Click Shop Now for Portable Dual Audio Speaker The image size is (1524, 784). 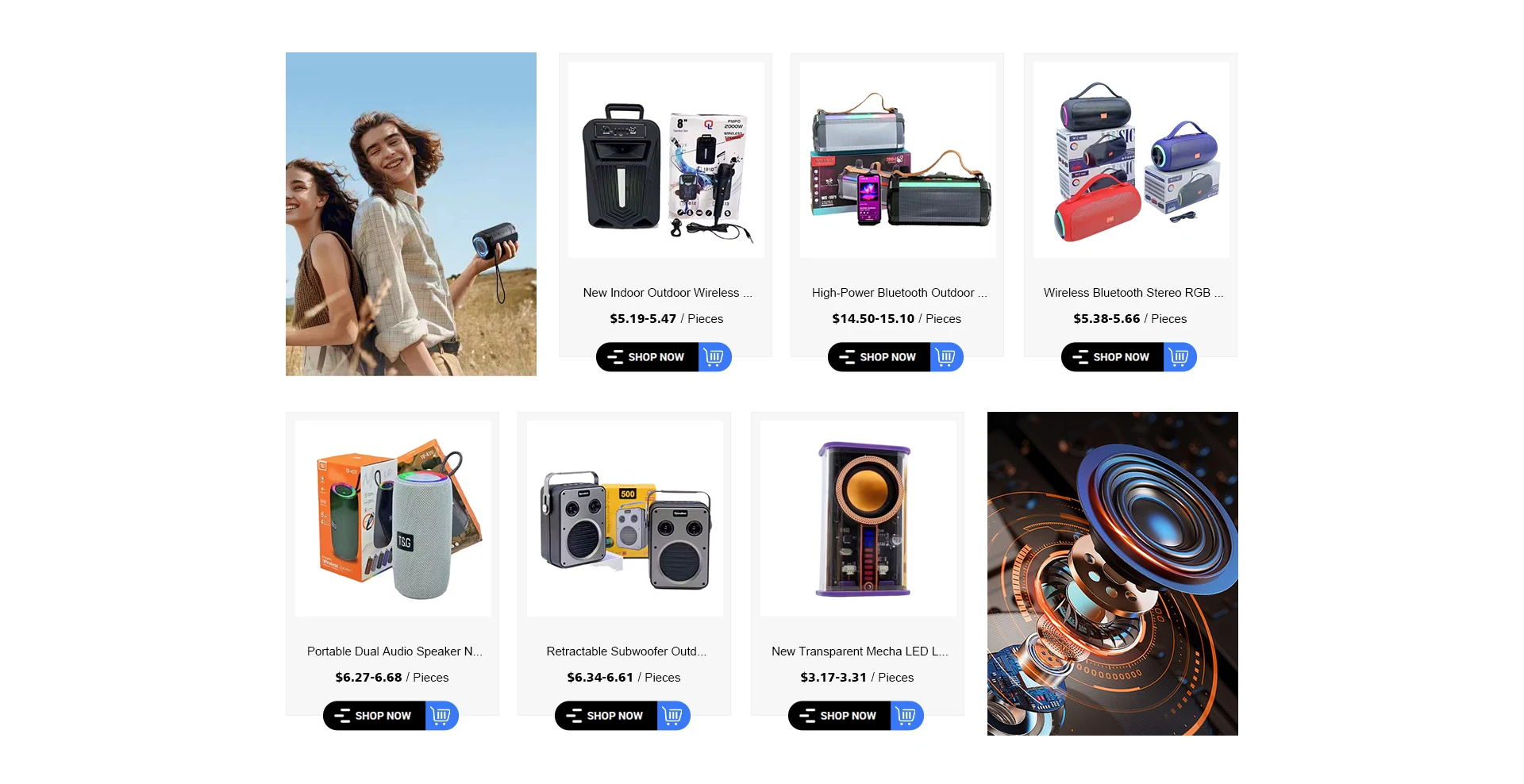click(375, 716)
